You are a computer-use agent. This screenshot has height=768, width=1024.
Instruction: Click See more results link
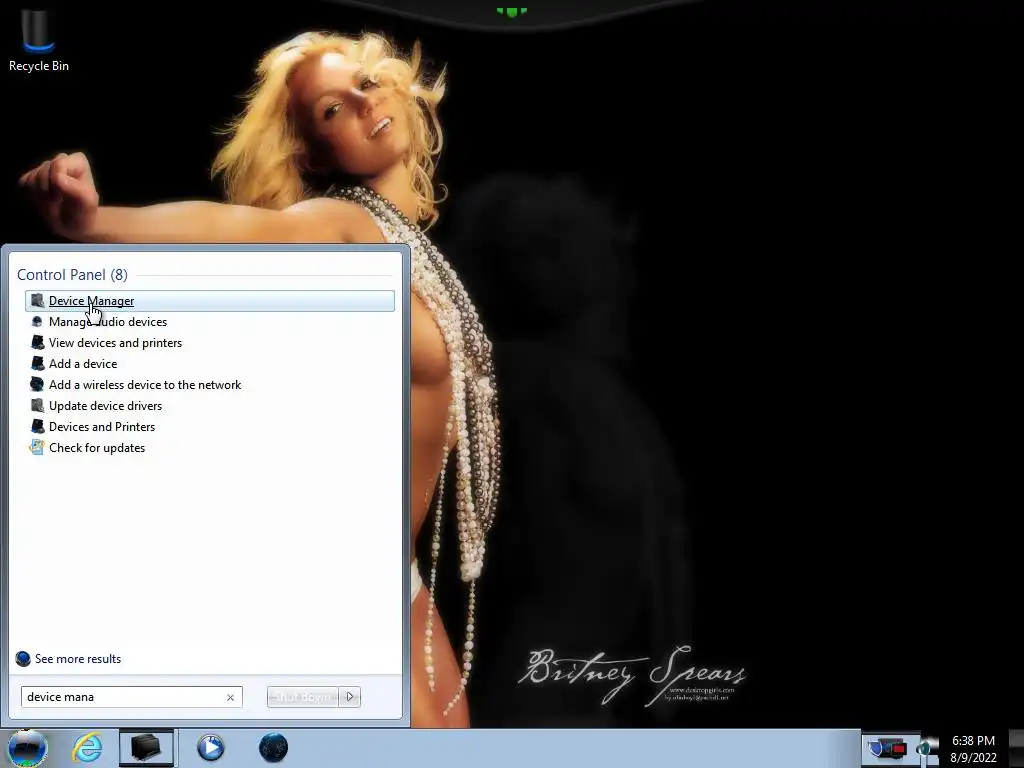(78, 659)
